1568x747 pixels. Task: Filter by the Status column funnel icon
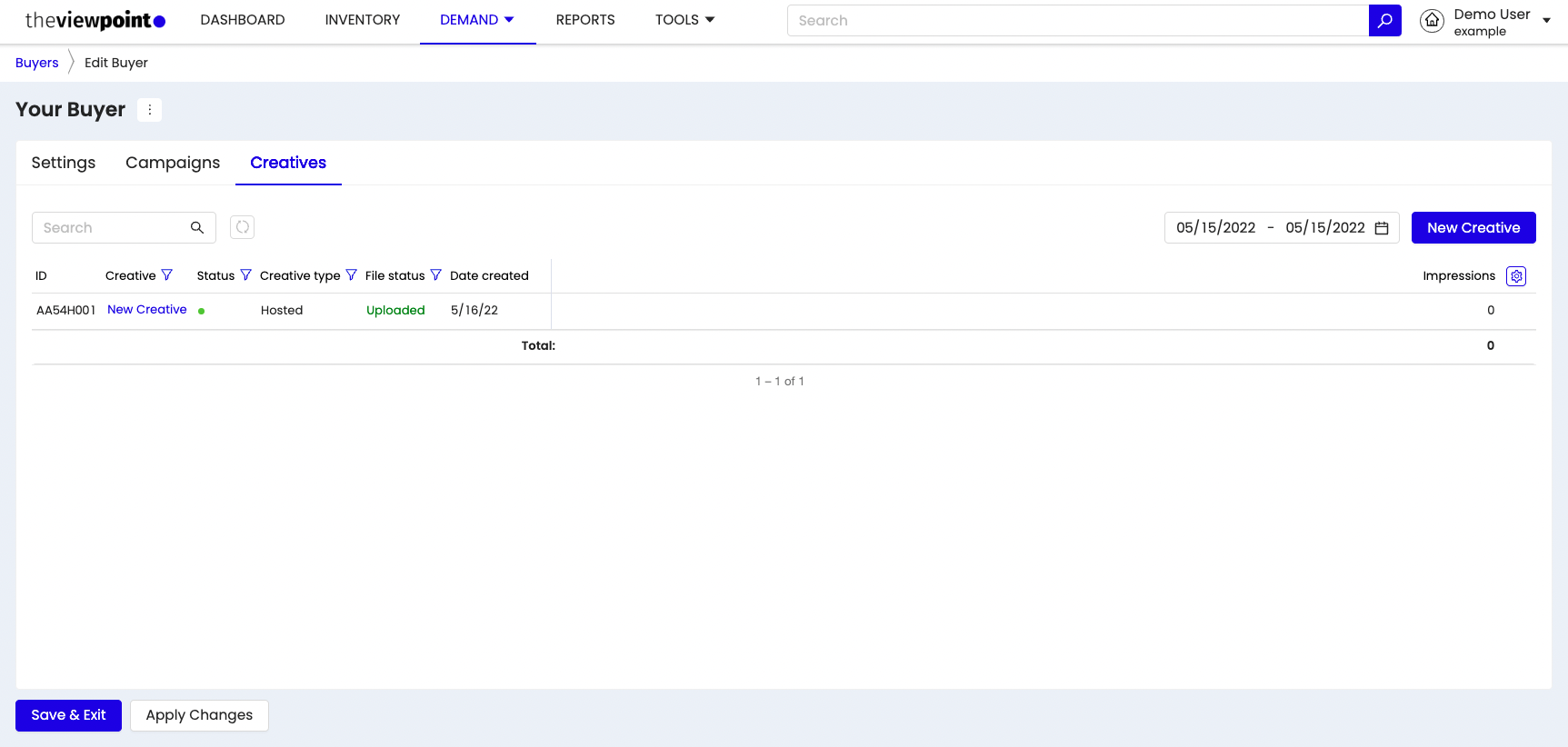point(245,275)
